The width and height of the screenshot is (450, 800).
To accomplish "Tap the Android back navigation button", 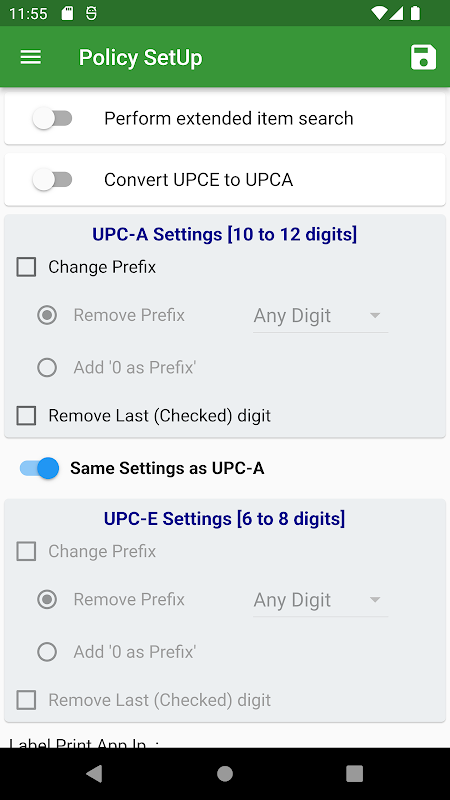I will (x=94, y=773).
